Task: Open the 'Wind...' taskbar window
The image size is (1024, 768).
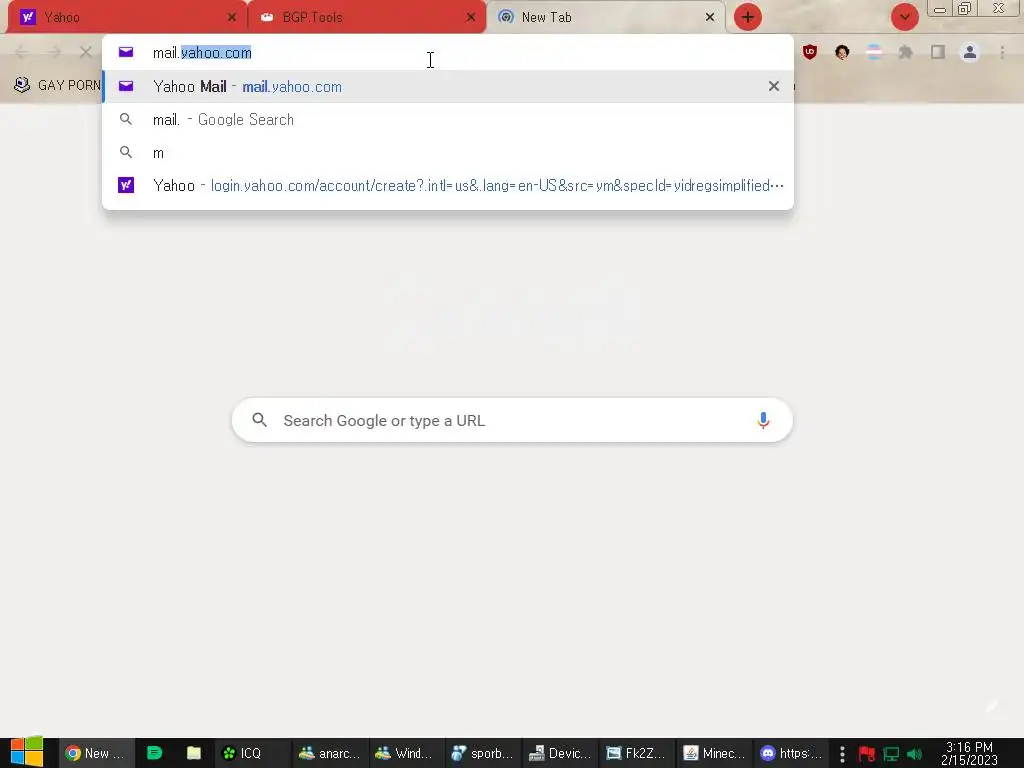Action: 406,753
